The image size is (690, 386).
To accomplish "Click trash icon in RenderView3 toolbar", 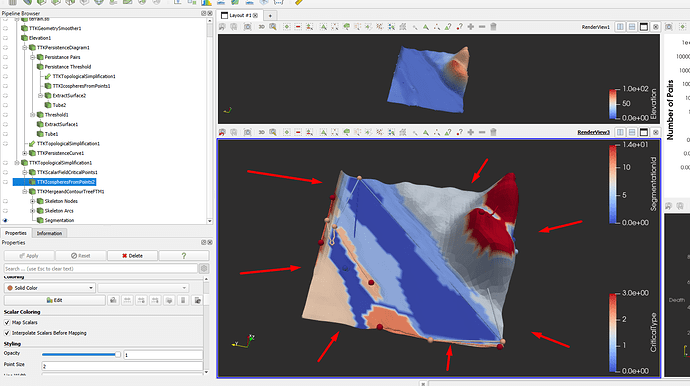I will click(x=493, y=132).
